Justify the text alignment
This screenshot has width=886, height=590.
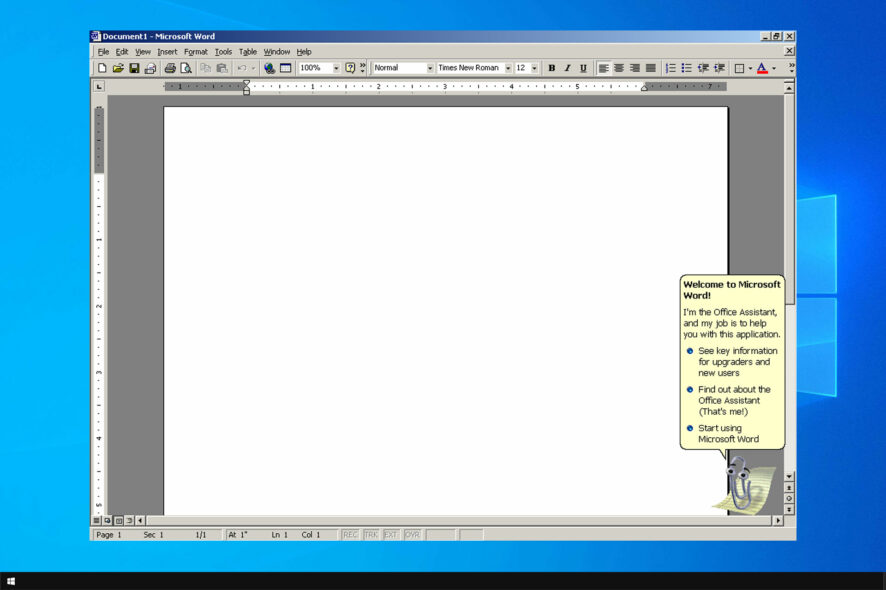click(x=651, y=68)
